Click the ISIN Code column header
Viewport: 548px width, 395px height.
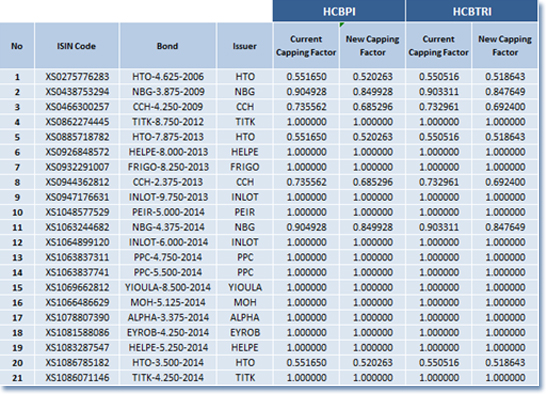coord(77,46)
